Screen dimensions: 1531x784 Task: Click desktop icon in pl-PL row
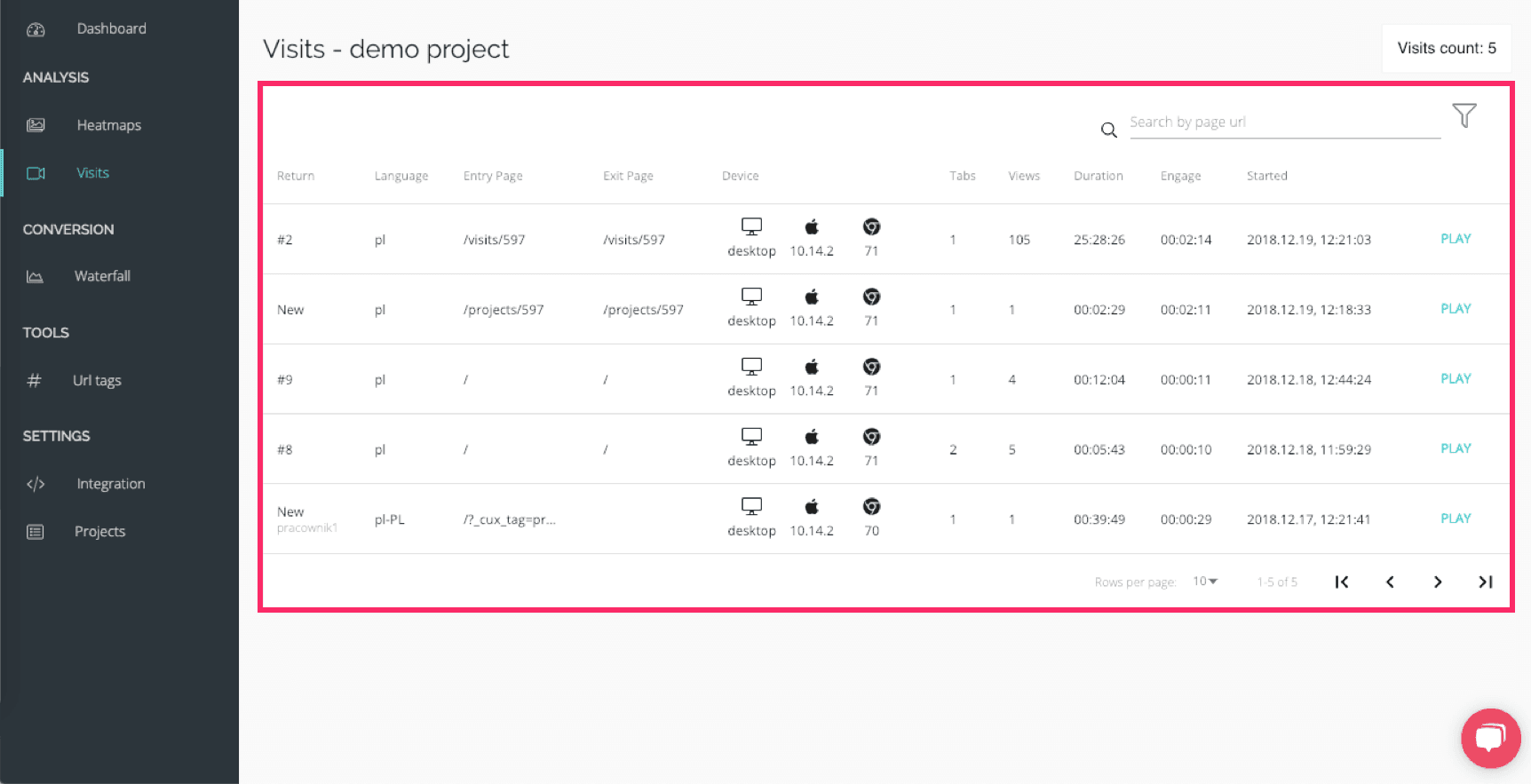point(752,506)
